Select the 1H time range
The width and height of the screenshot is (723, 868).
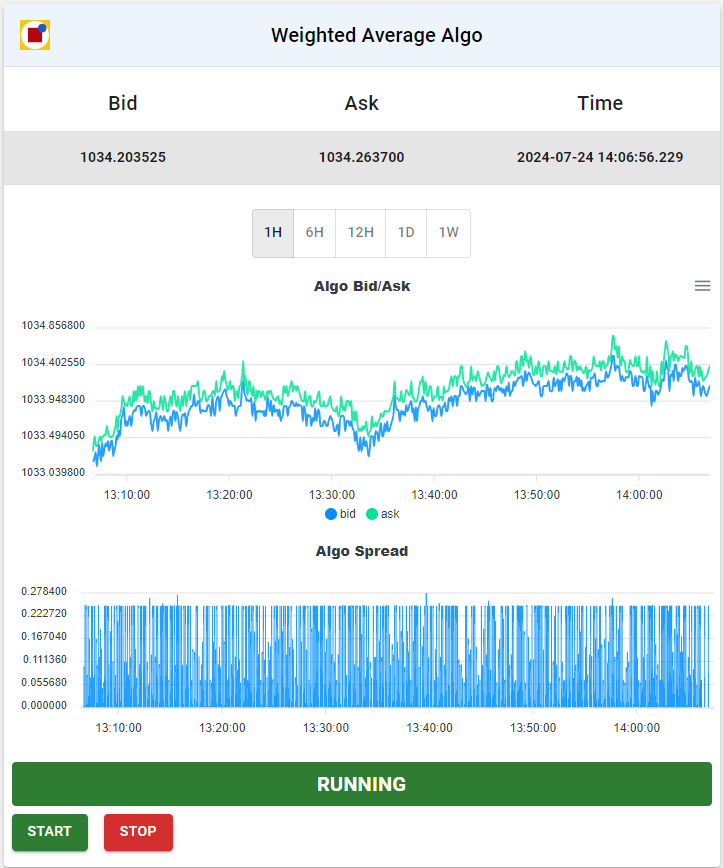[273, 233]
